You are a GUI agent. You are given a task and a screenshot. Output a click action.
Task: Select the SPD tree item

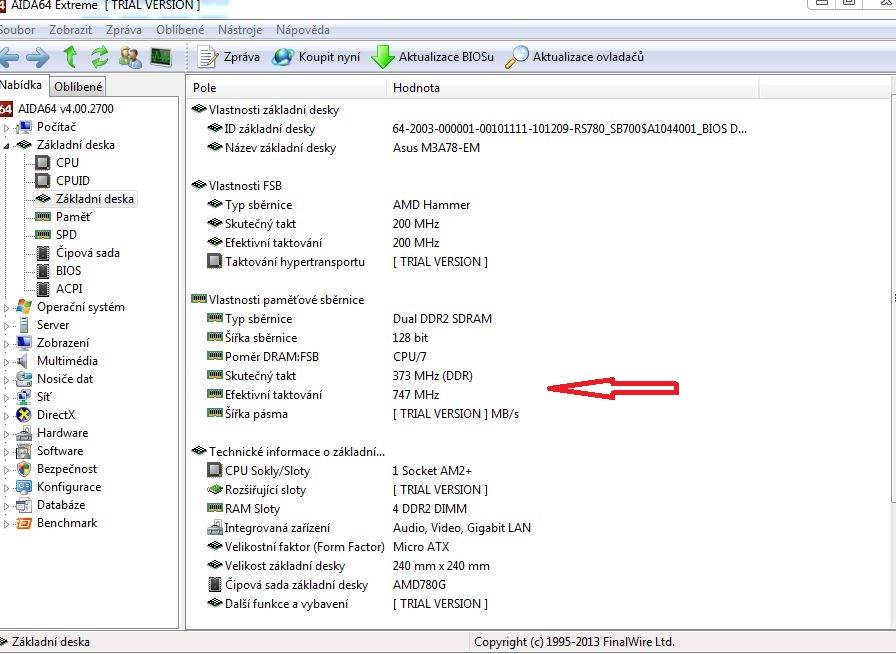pos(66,235)
